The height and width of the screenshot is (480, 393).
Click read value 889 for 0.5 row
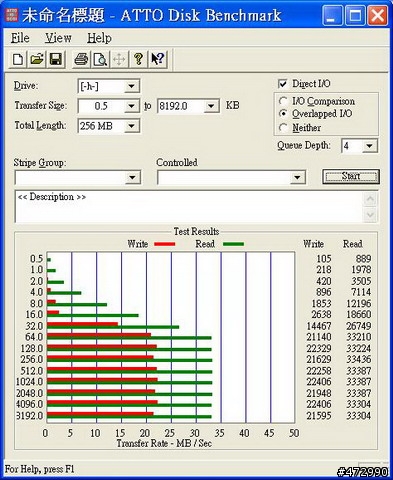(x=363, y=259)
